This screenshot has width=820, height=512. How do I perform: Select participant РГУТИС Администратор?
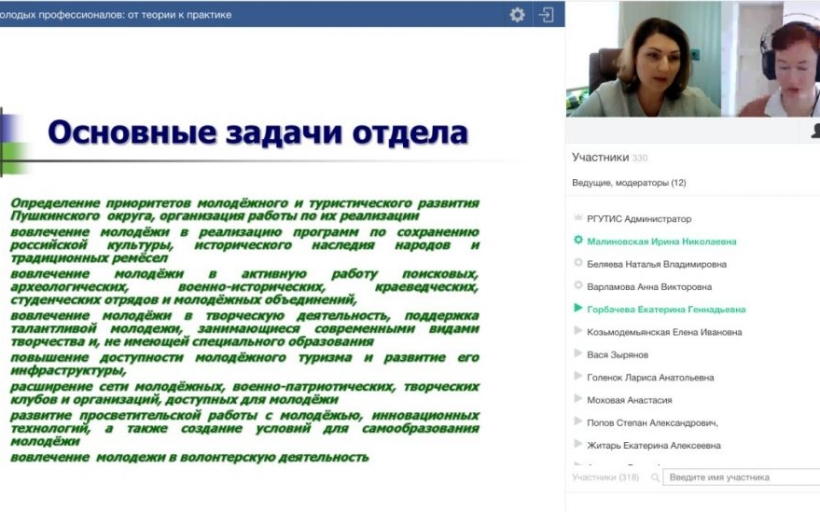coord(639,219)
